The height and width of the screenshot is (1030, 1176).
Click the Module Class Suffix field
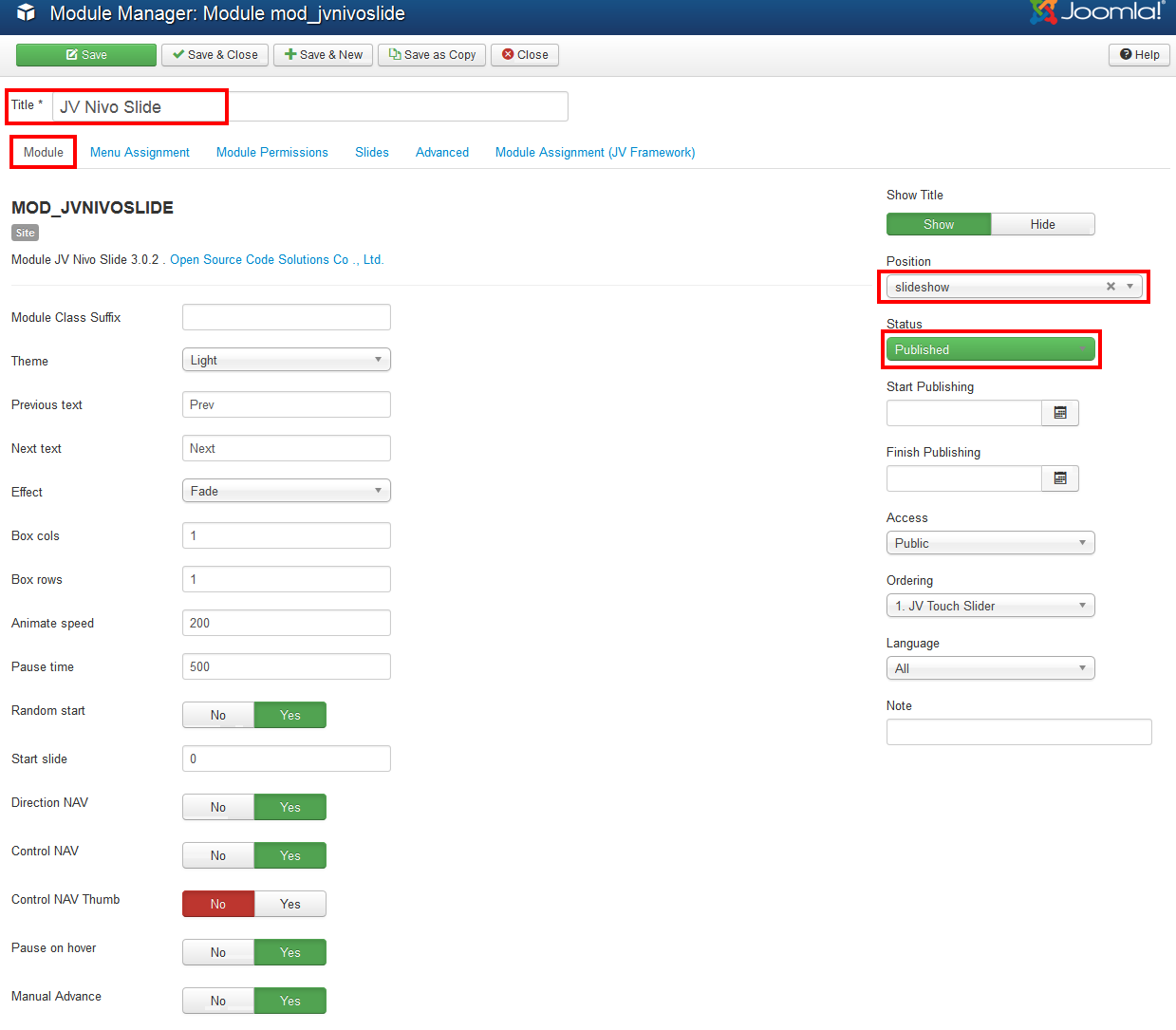coord(287,317)
